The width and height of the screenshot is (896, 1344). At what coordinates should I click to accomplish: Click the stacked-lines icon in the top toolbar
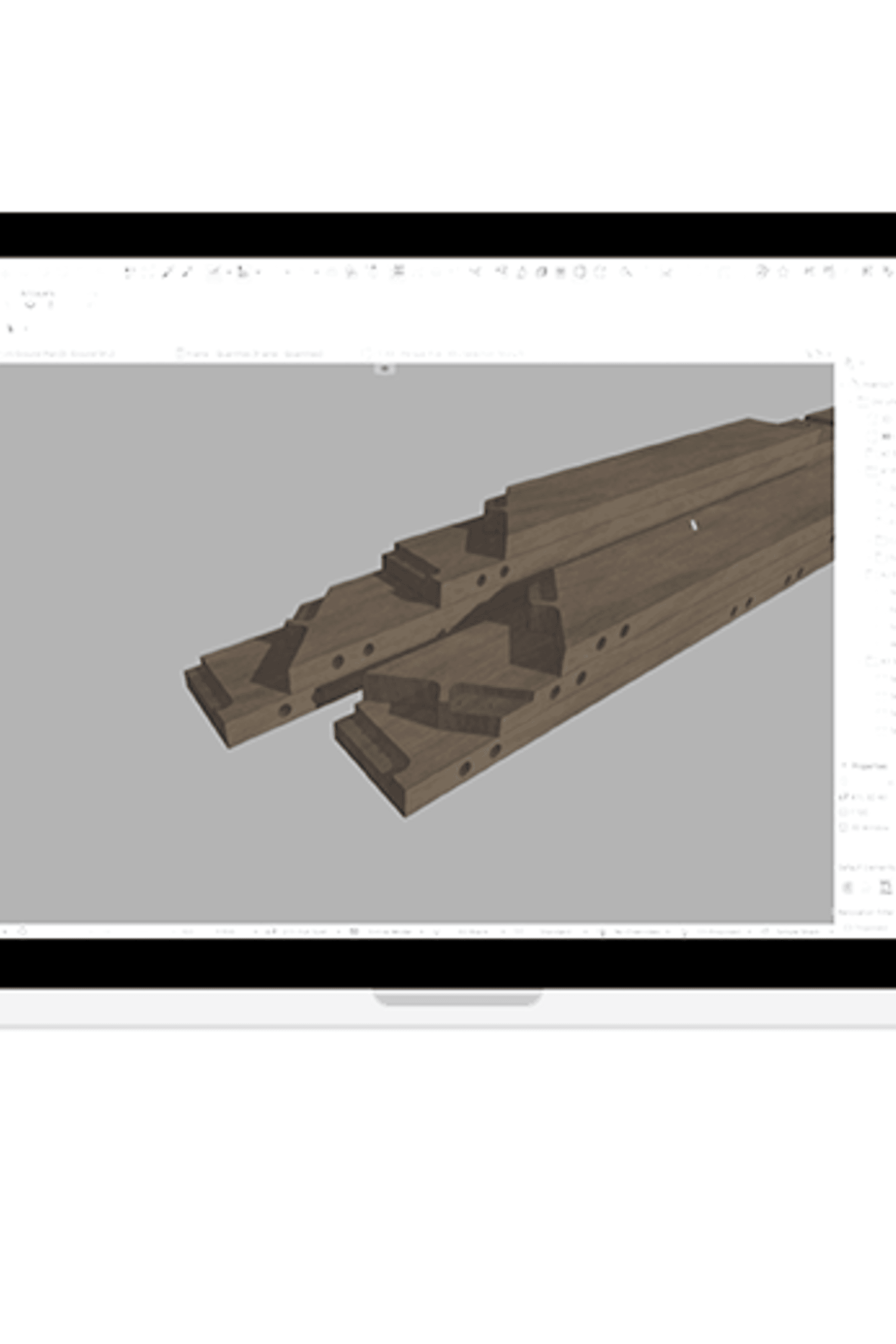[398, 271]
